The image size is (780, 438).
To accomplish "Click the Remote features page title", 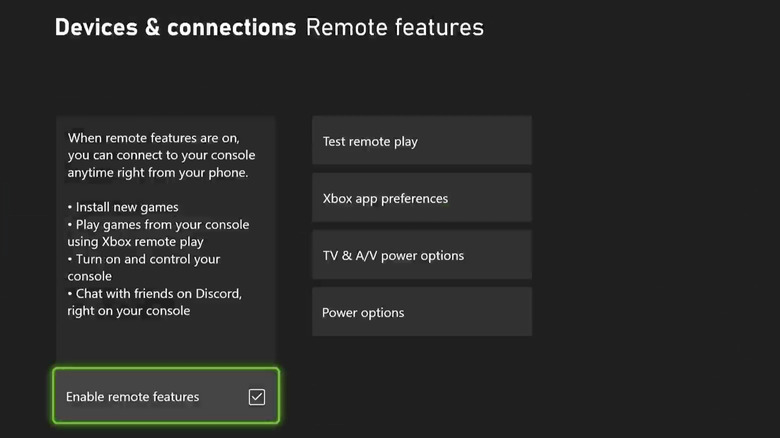I will pos(394,27).
